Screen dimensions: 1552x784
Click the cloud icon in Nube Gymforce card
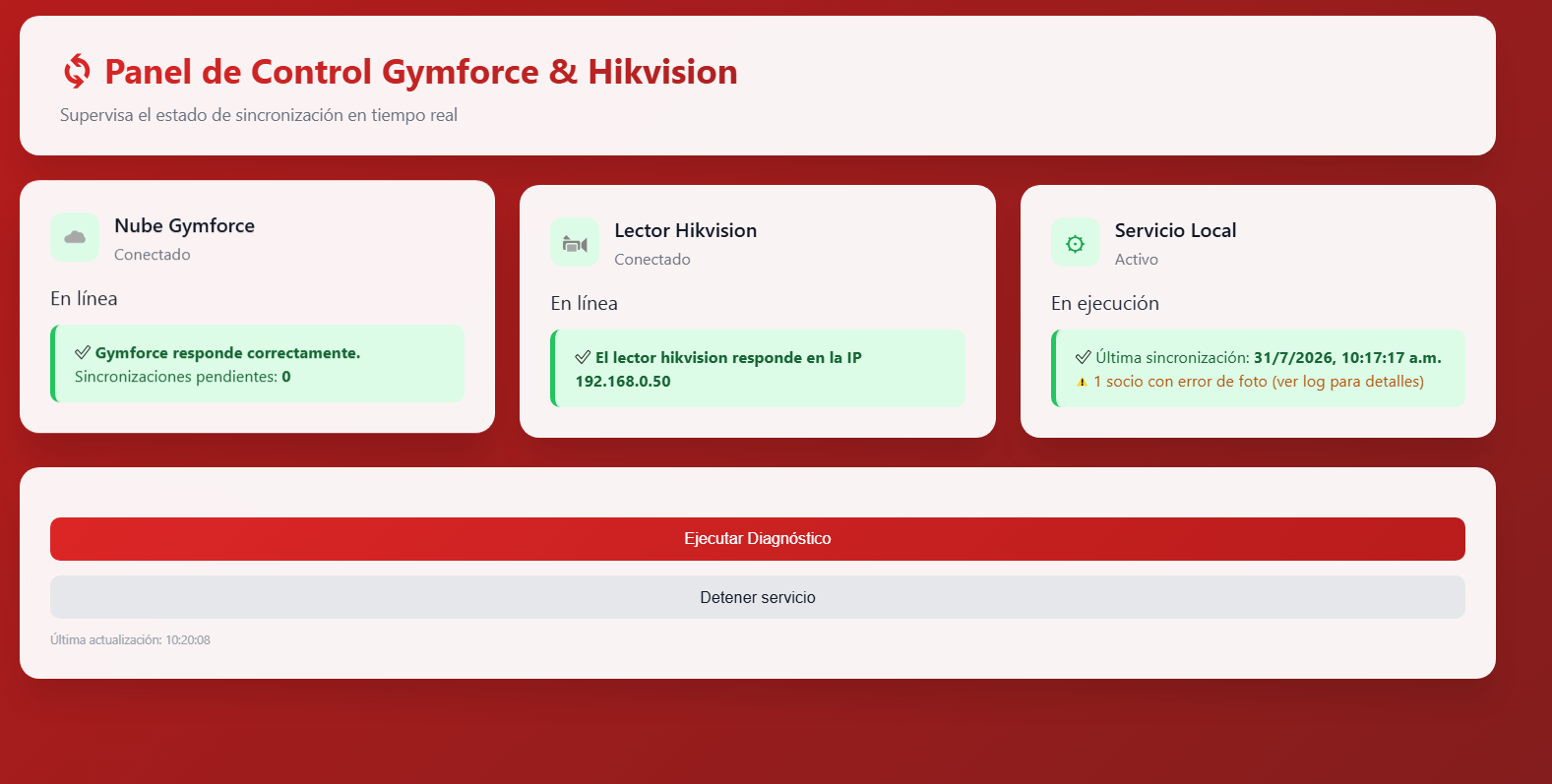pos(75,237)
